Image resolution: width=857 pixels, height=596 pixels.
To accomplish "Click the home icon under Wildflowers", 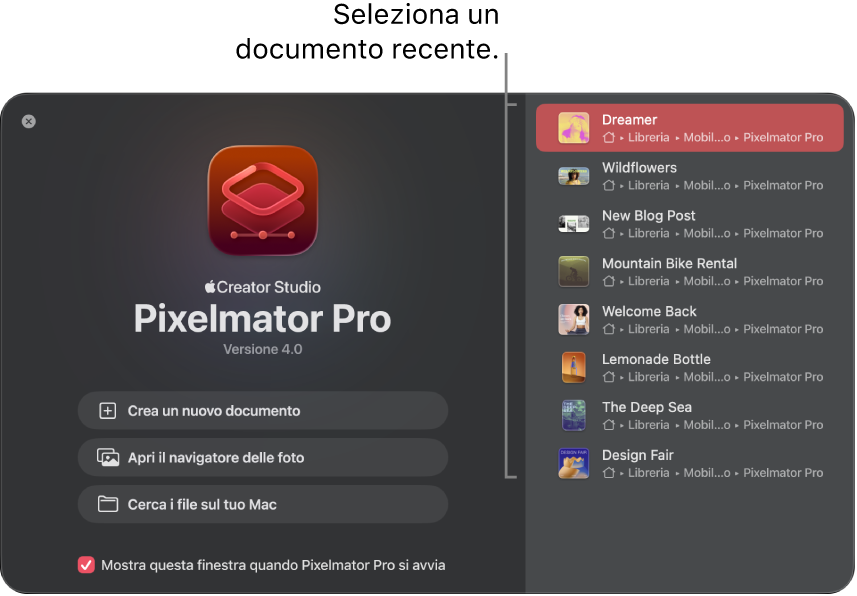I will coord(609,185).
